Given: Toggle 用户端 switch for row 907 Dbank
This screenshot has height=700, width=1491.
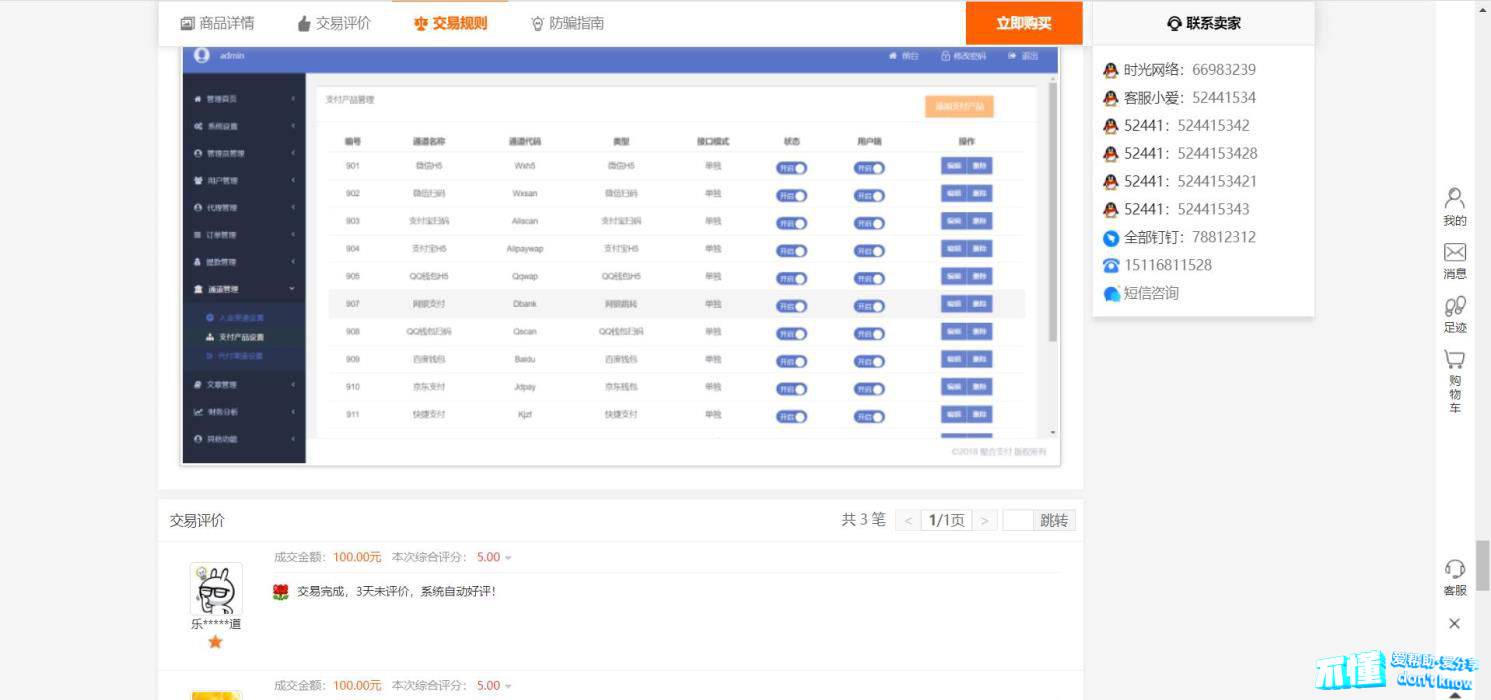Looking at the screenshot, I should click(869, 306).
